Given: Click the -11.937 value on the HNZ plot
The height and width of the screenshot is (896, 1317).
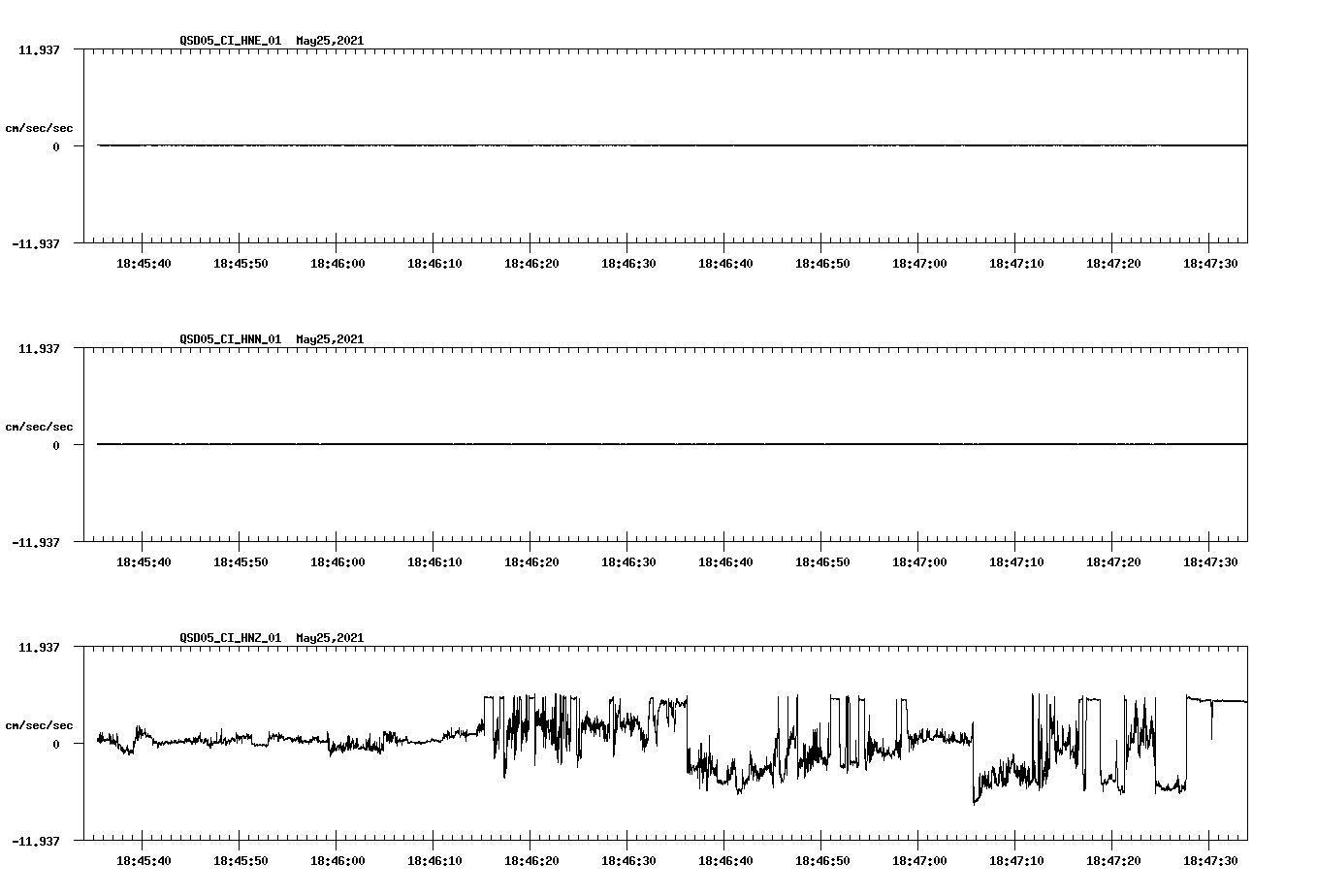Looking at the screenshot, I should pyautogui.click(x=36, y=843).
